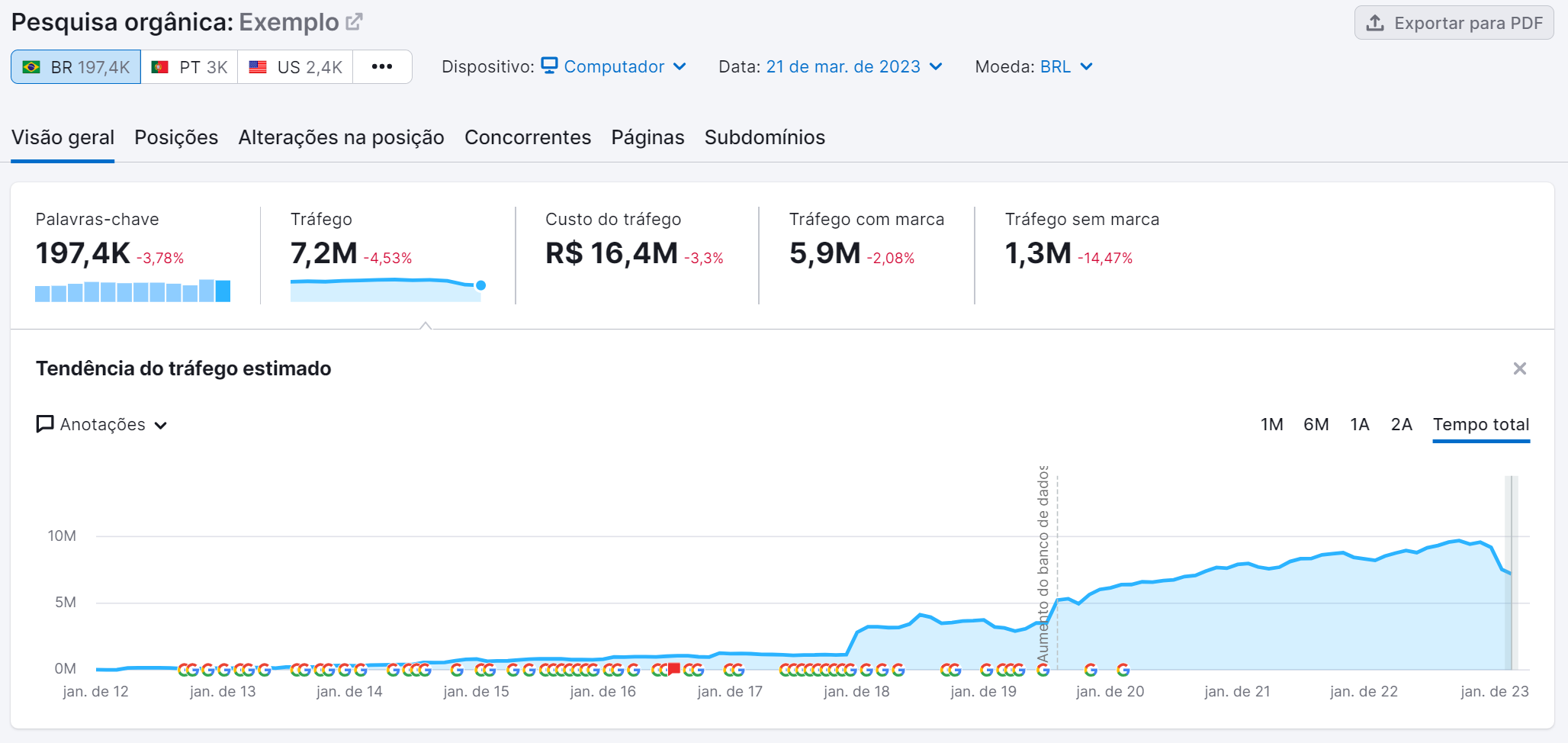This screenshot has height=743, width=1568.
Task: Click the export upload icon in Exportar para PDF
Action: (x=1375, y=23)
